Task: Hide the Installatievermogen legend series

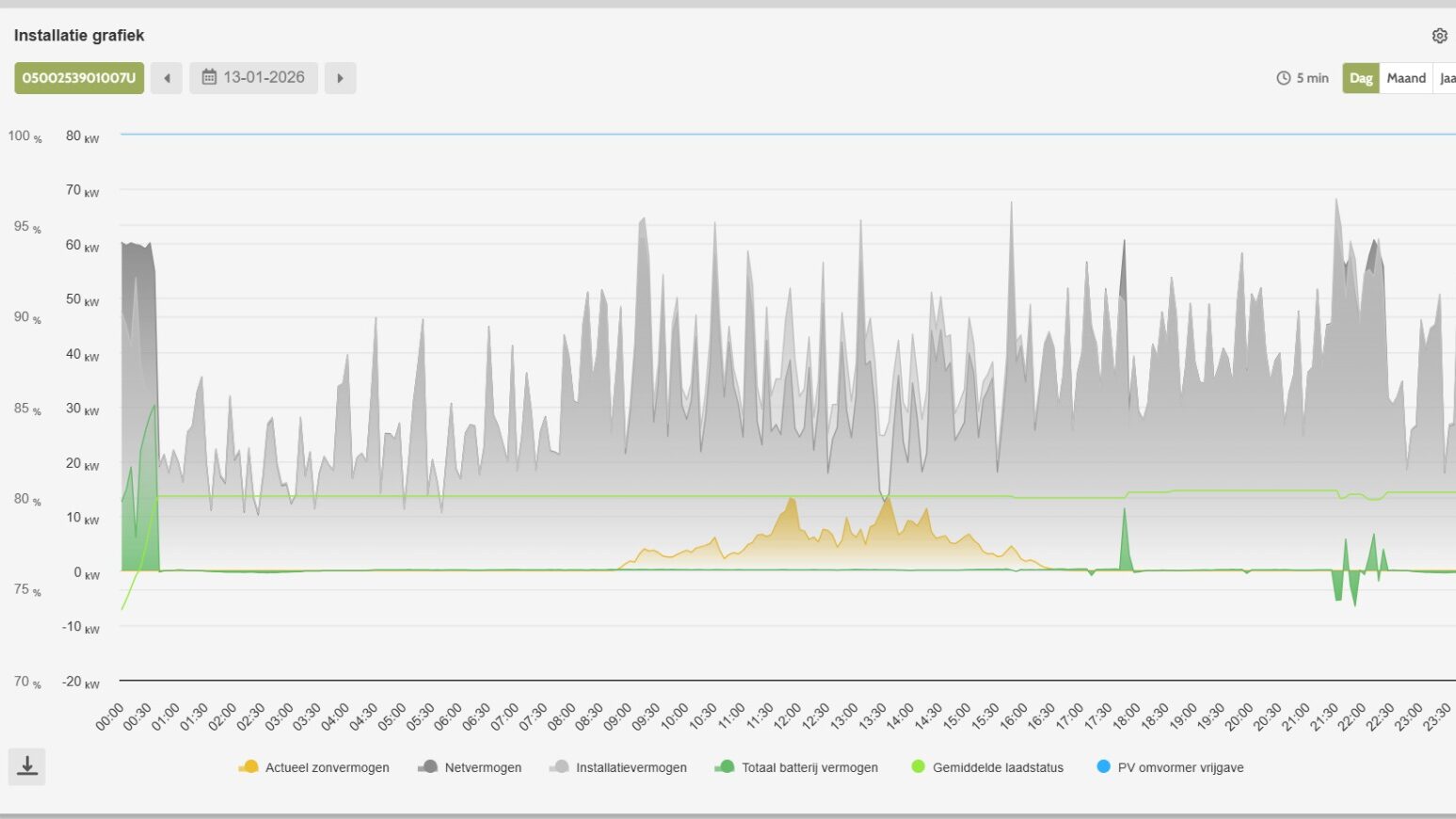Action: coord(631,767)
